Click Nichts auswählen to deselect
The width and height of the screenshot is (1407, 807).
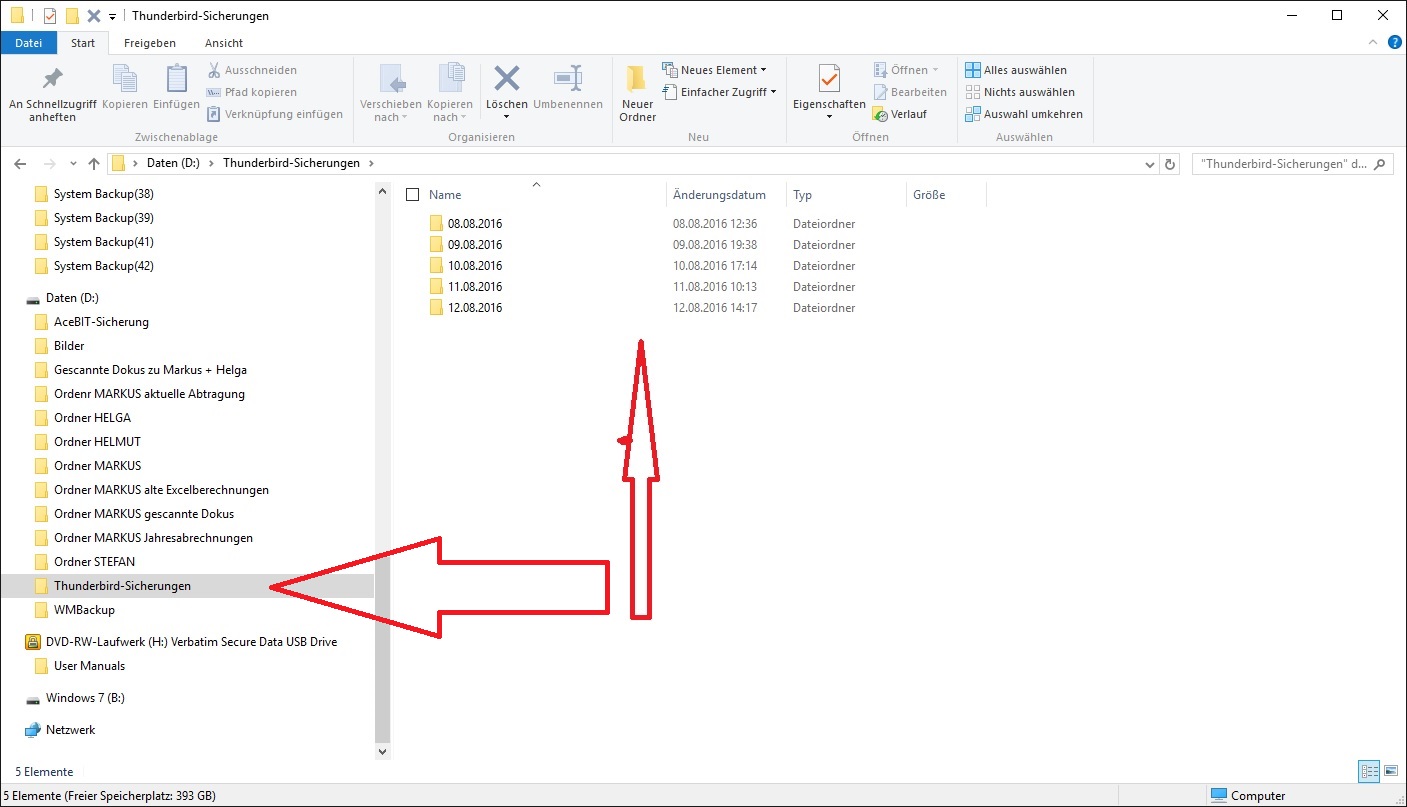click(x=1020, y=92)
